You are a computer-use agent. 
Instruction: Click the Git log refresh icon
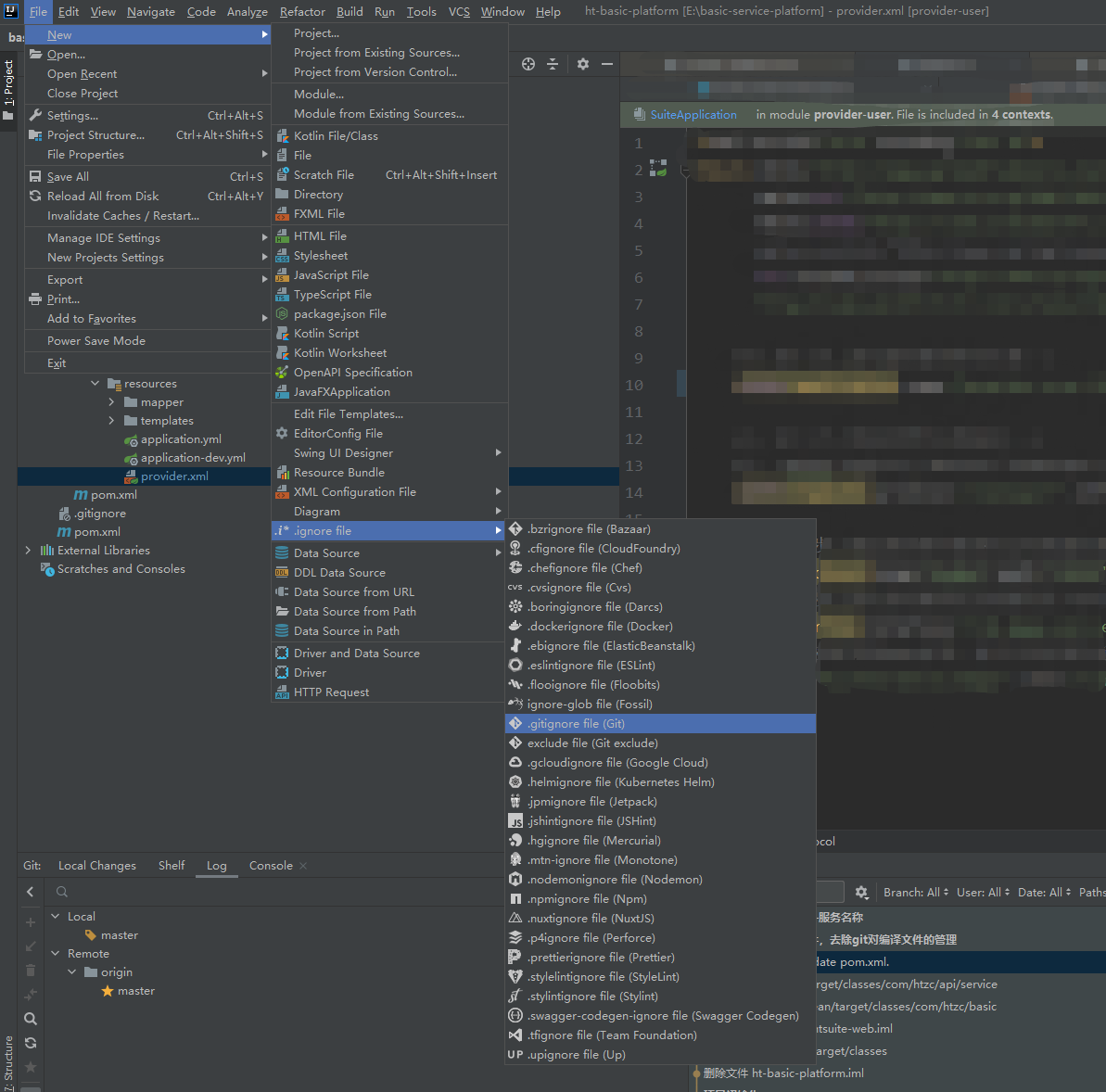click(31, 1043)
